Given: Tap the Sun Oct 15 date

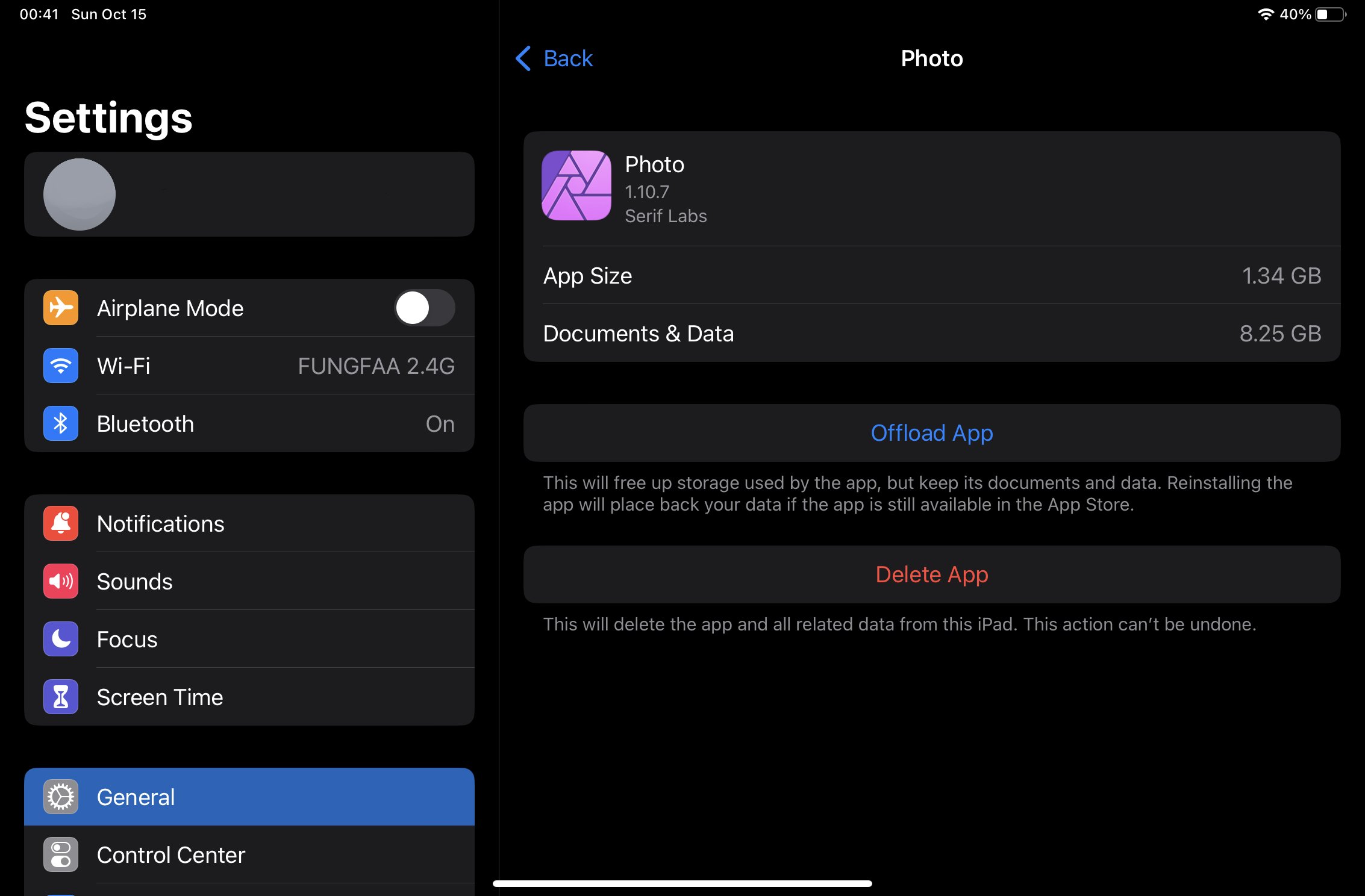Looking at the screenshot, I should point(109,14).
